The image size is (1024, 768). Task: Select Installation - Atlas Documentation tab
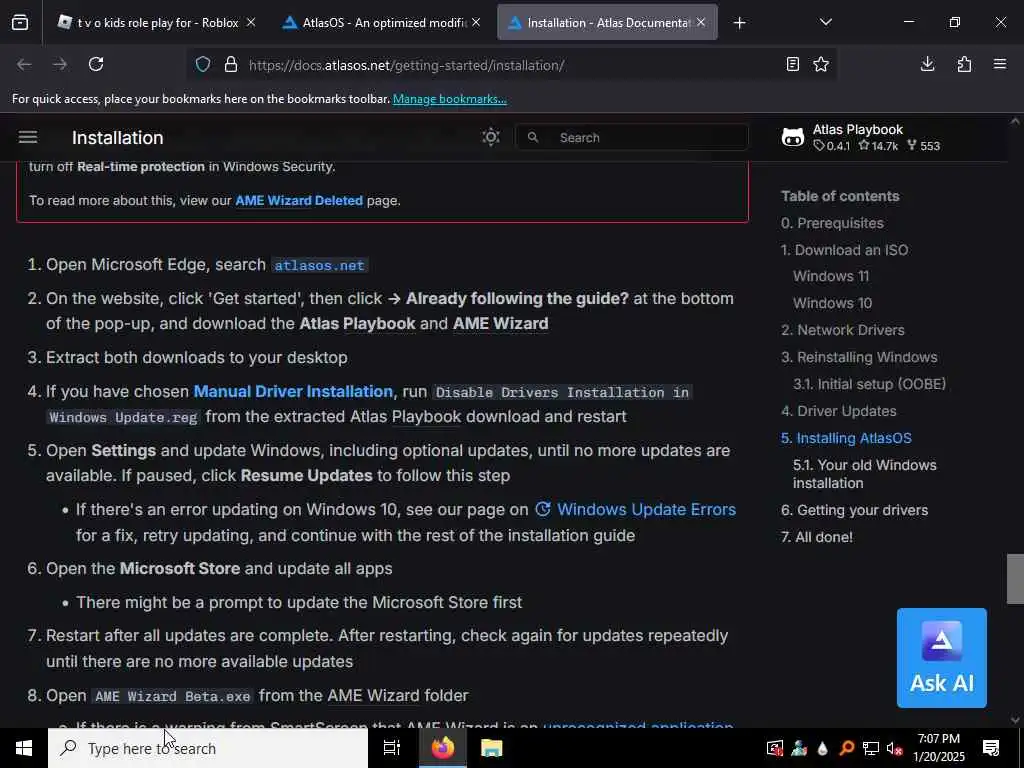coord(607,23)
